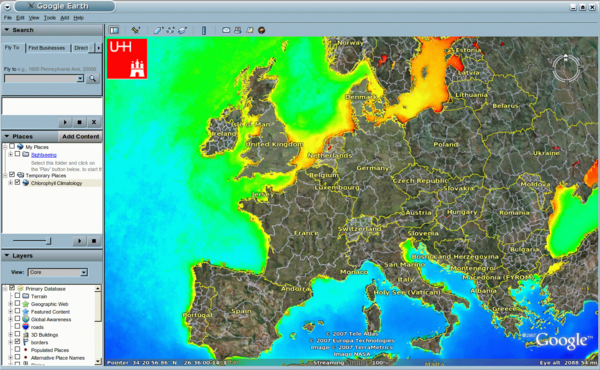Switch to the Find Businesses tab
Viewport: 600px width, 370px height.
[x=47, y=48]
